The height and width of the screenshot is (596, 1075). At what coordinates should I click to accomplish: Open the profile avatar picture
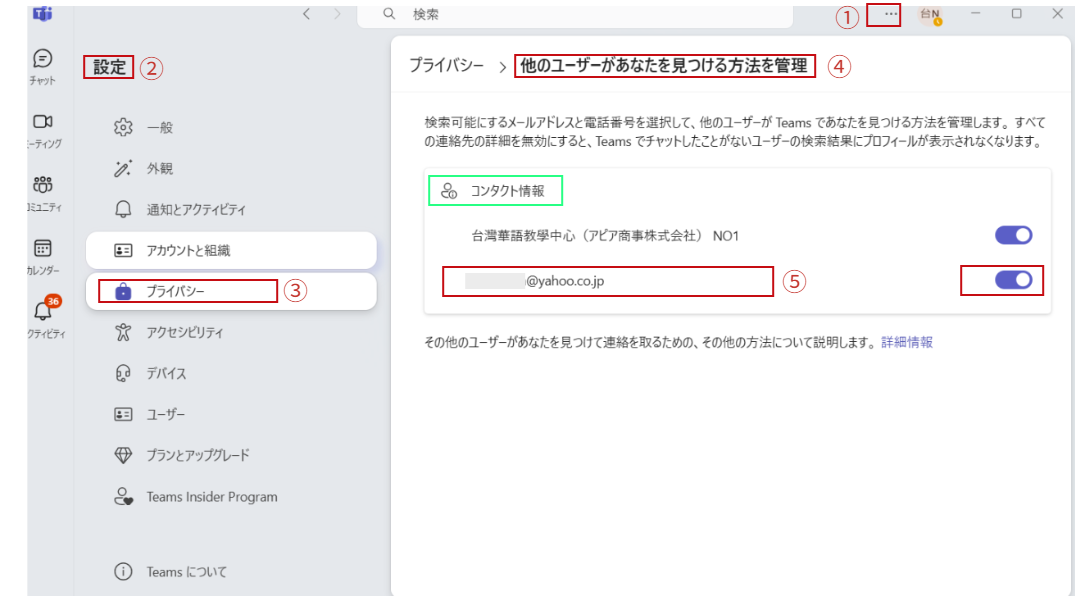coord(930,15)
